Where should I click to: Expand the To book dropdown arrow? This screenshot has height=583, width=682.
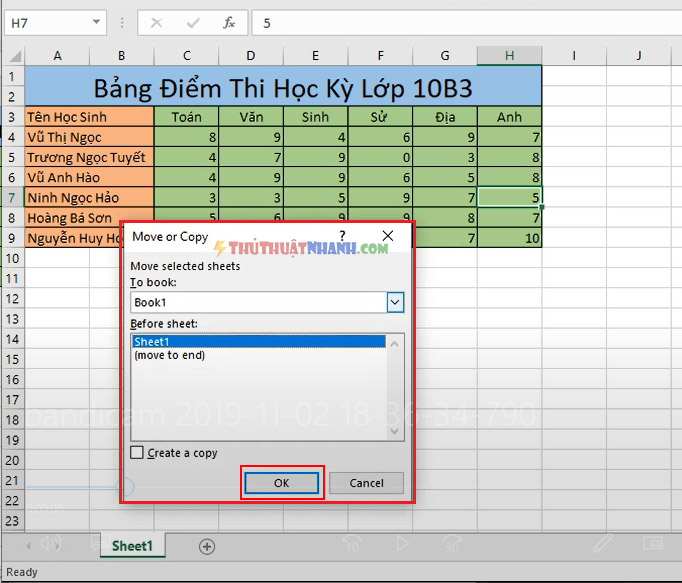click(395, 302)
